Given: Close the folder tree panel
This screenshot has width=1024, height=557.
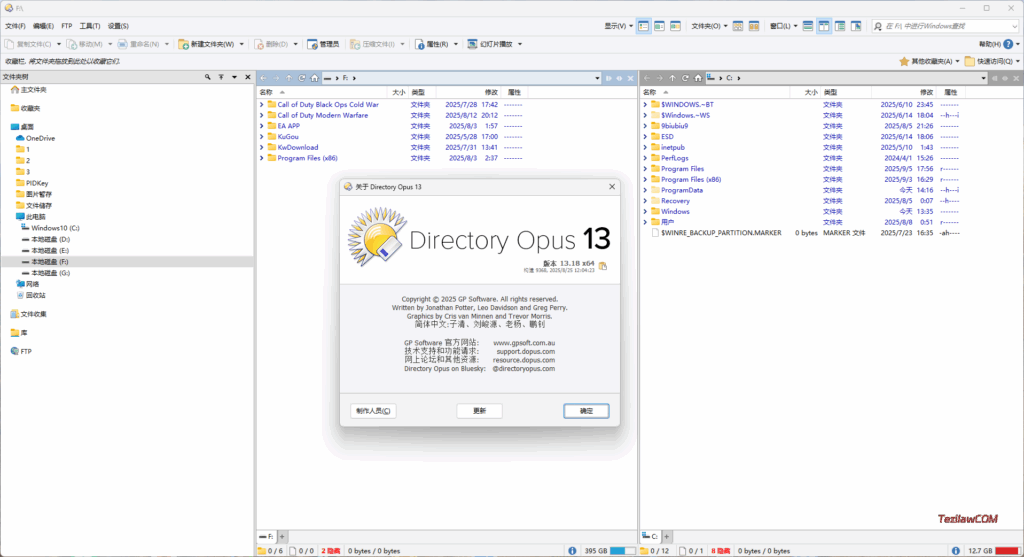Looking at the screenshot, I should click(x=248, y=77).
